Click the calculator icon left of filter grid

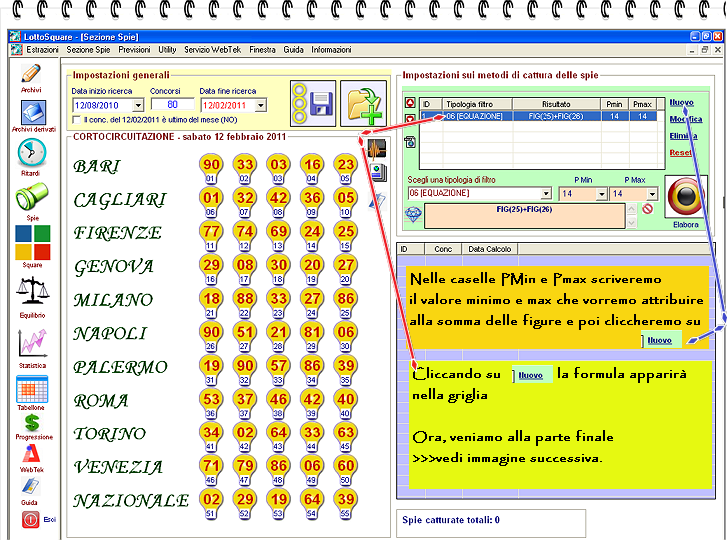click(410, 142)
